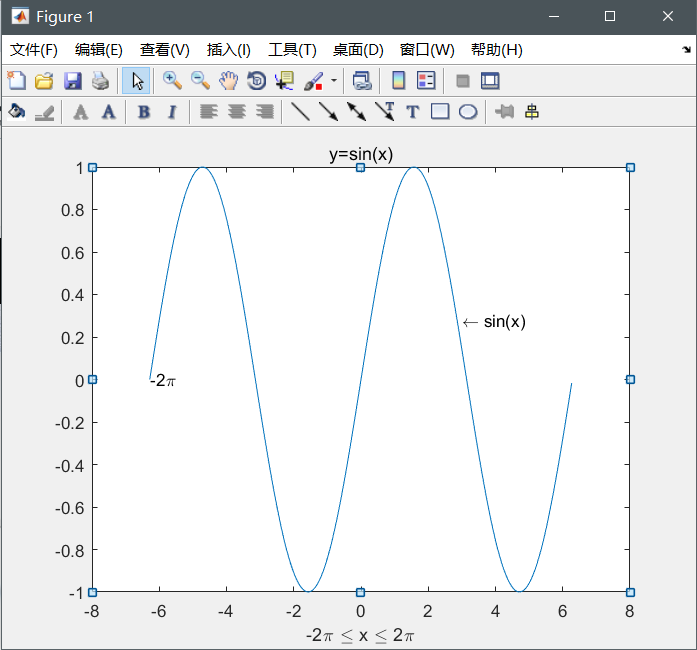
Task: Toggle the Edit Plot arrow tool
Action: (x=137, y=81)
